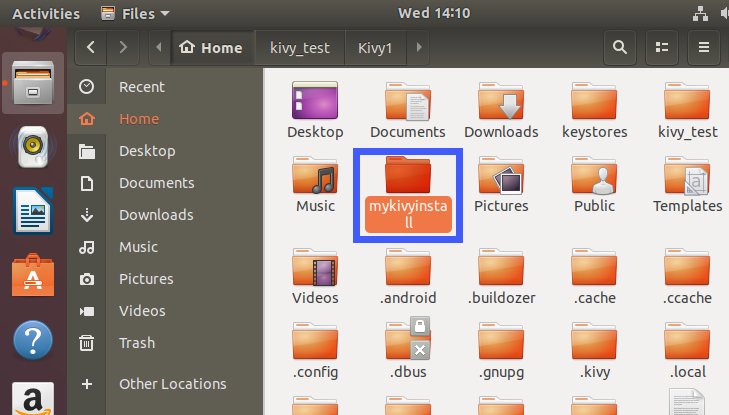Image resolution: width=729 pixels, height=415 pixels.
Task: Open the search magnifier in the toolbar
Action: coord(619,47)
